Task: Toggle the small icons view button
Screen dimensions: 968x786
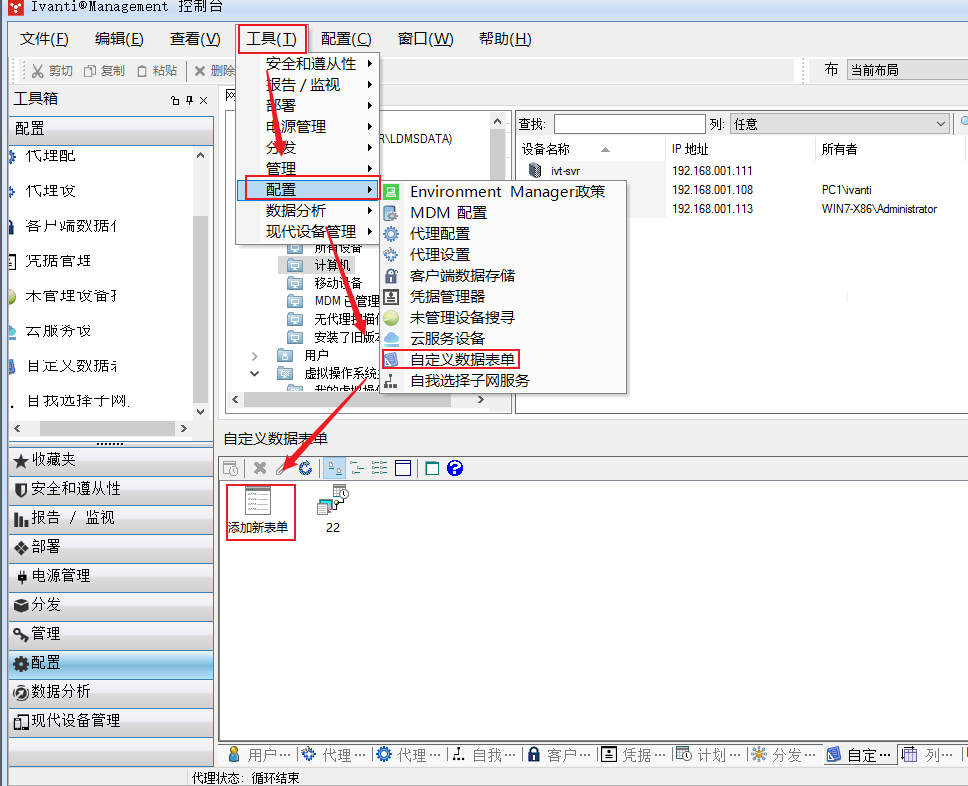Action: click(356, 468)
